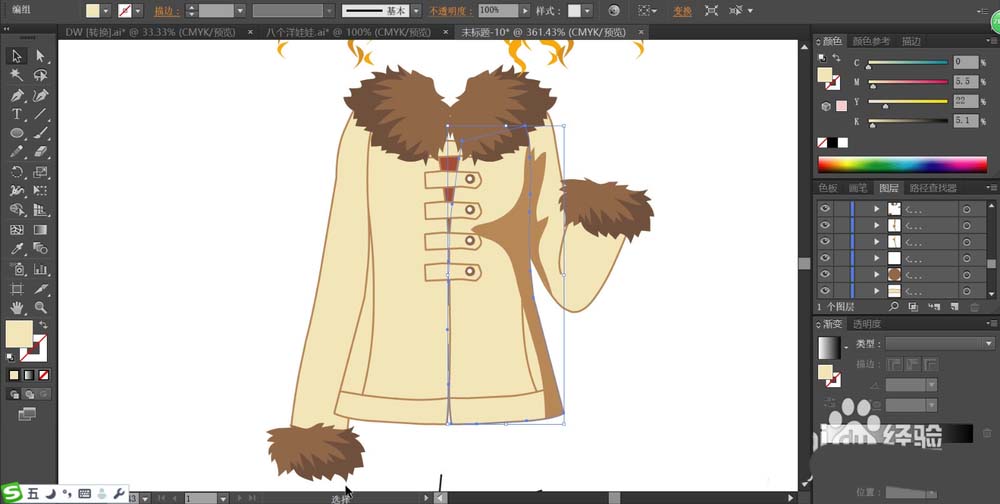Click the 不透明度 link in control bar
This screenshot has height=504, width=1000.
coord(451,11)
